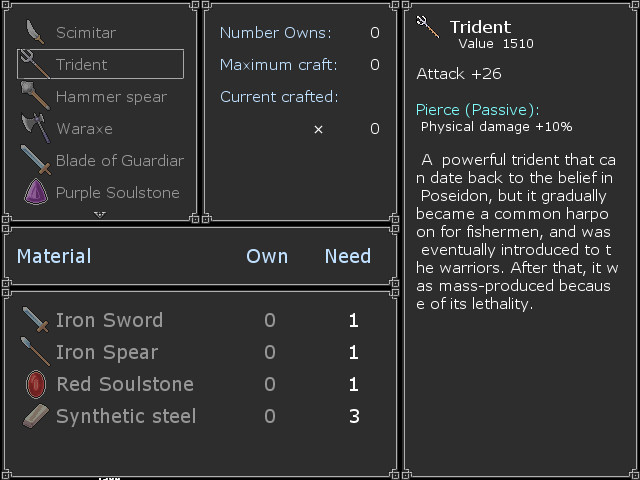Click the Pierce (Passive) skill label
This screenshot has width=640, height=480.
[x=477, y=110]
